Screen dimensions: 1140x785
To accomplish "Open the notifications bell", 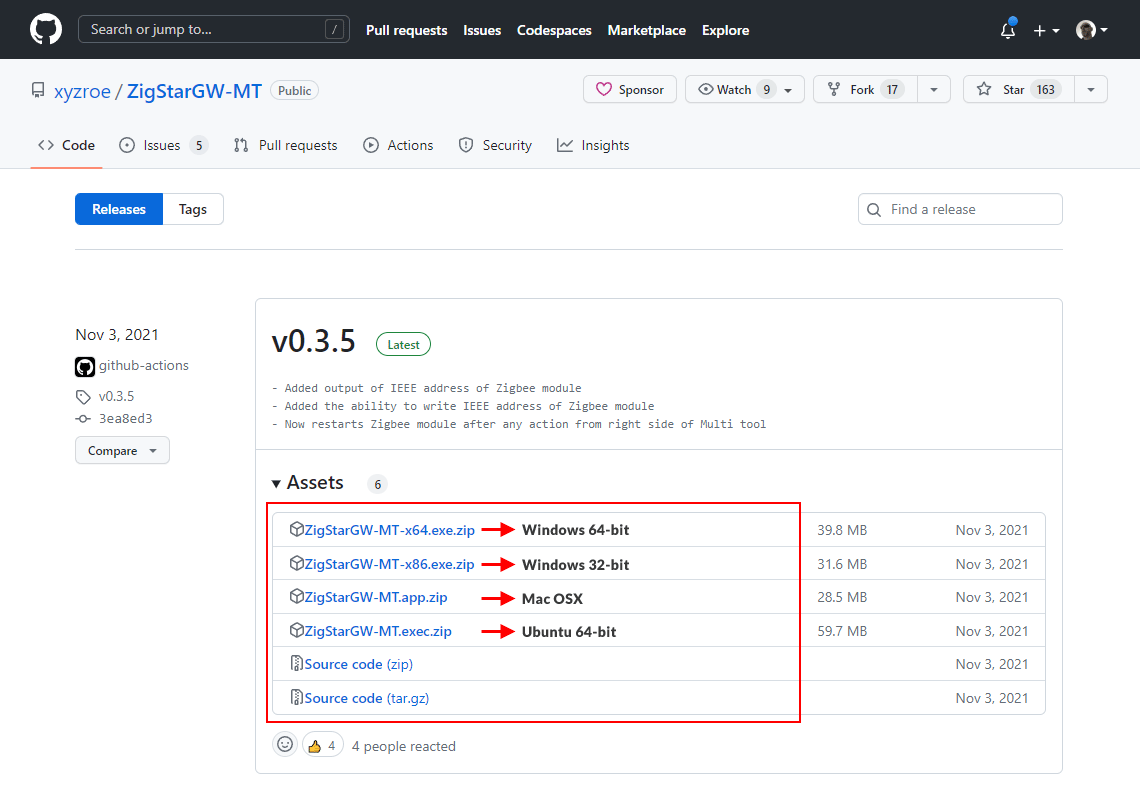I will click(x=1008, y=30).
